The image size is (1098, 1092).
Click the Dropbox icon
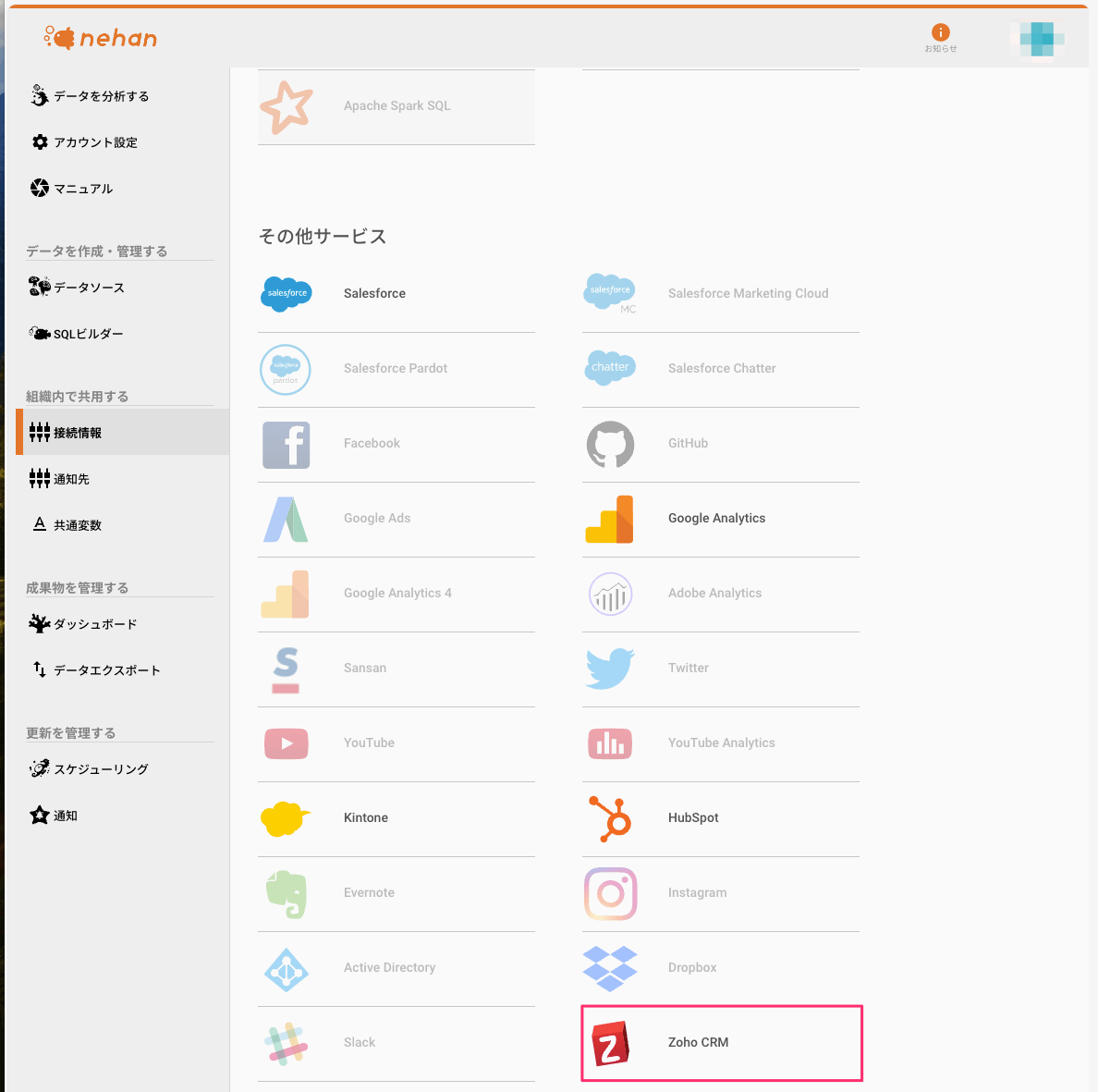tap(610, 969)
